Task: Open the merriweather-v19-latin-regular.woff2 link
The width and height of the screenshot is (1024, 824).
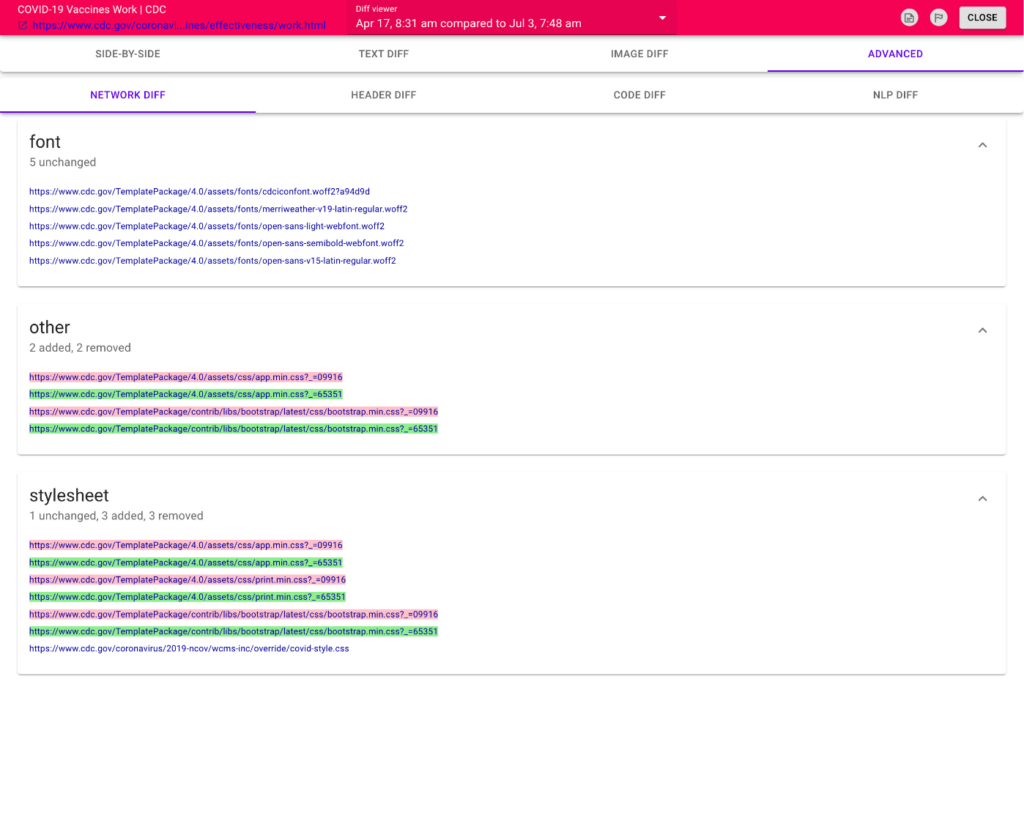Action: [x=218, y=209]
